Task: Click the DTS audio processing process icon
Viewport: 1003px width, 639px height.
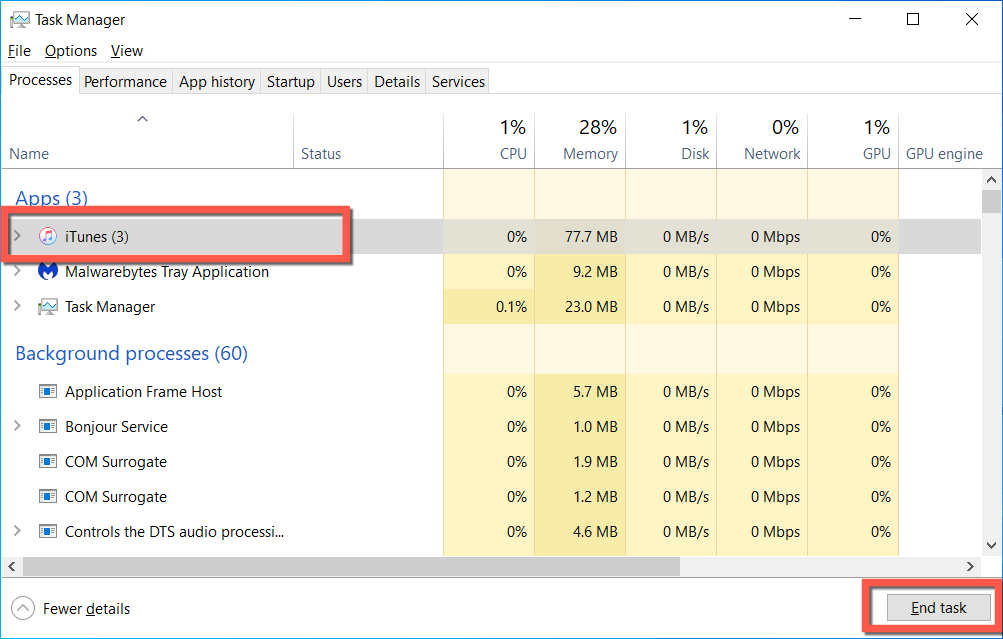Action: pos(47,532)
